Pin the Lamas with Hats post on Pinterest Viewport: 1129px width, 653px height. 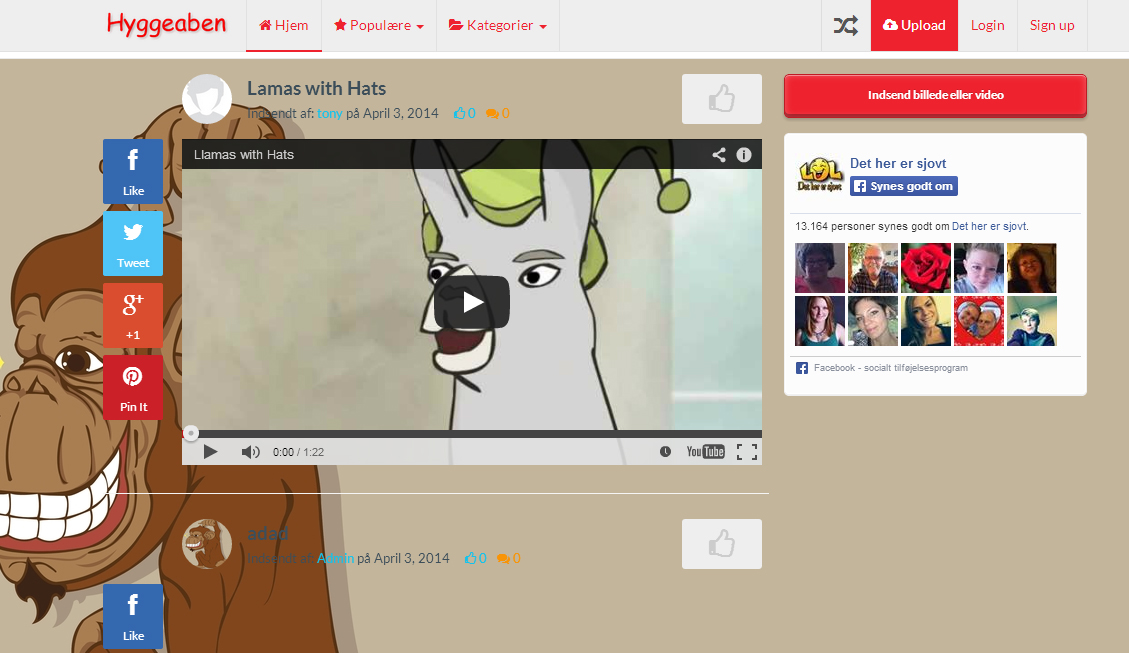click(133, 387)
